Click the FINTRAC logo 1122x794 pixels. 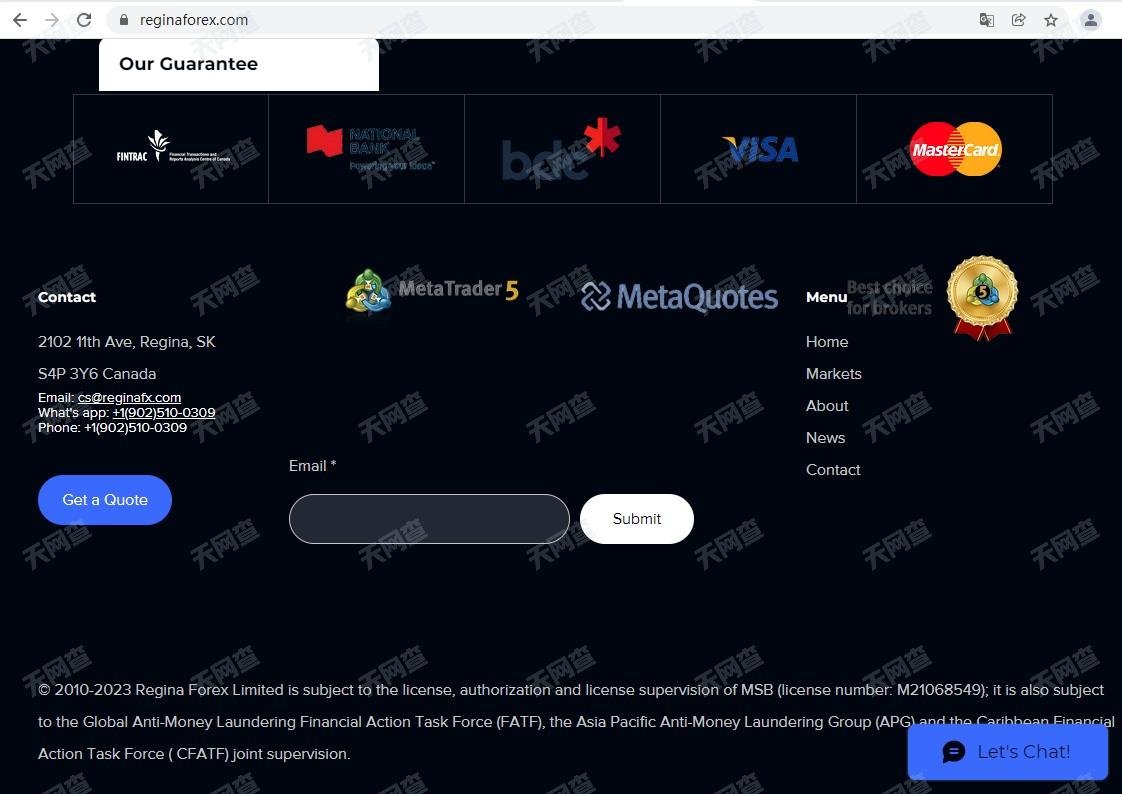173,147
